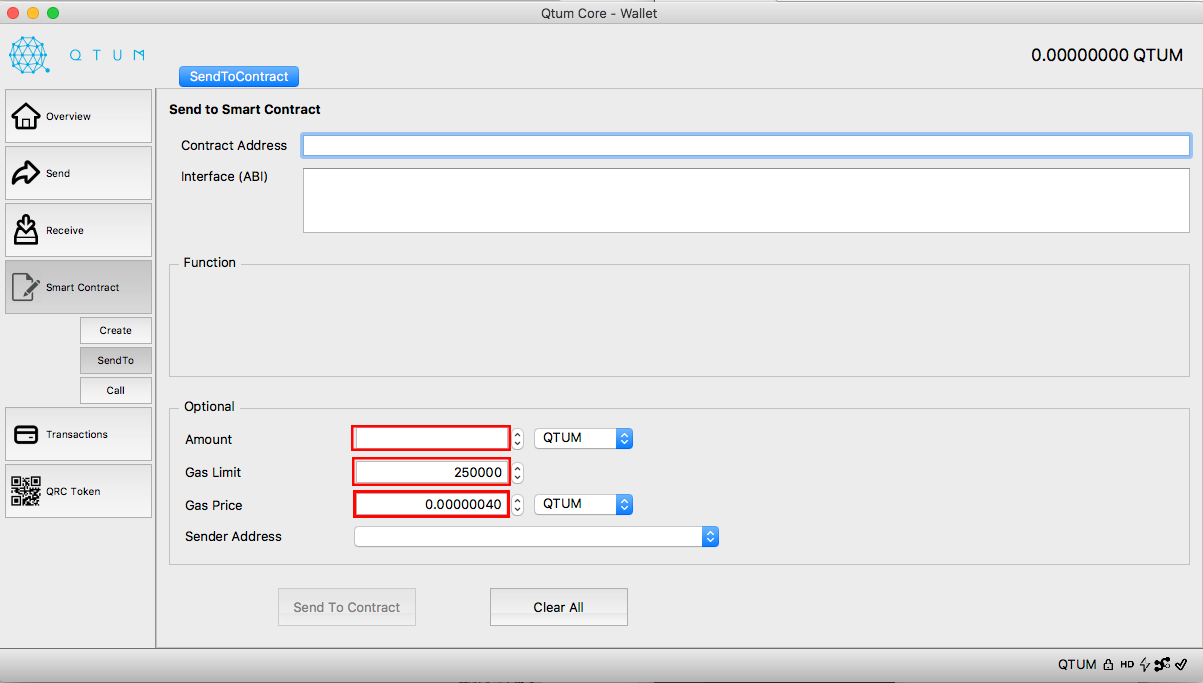Go to the Send page

pyautogui.click(x=79, y=173)
